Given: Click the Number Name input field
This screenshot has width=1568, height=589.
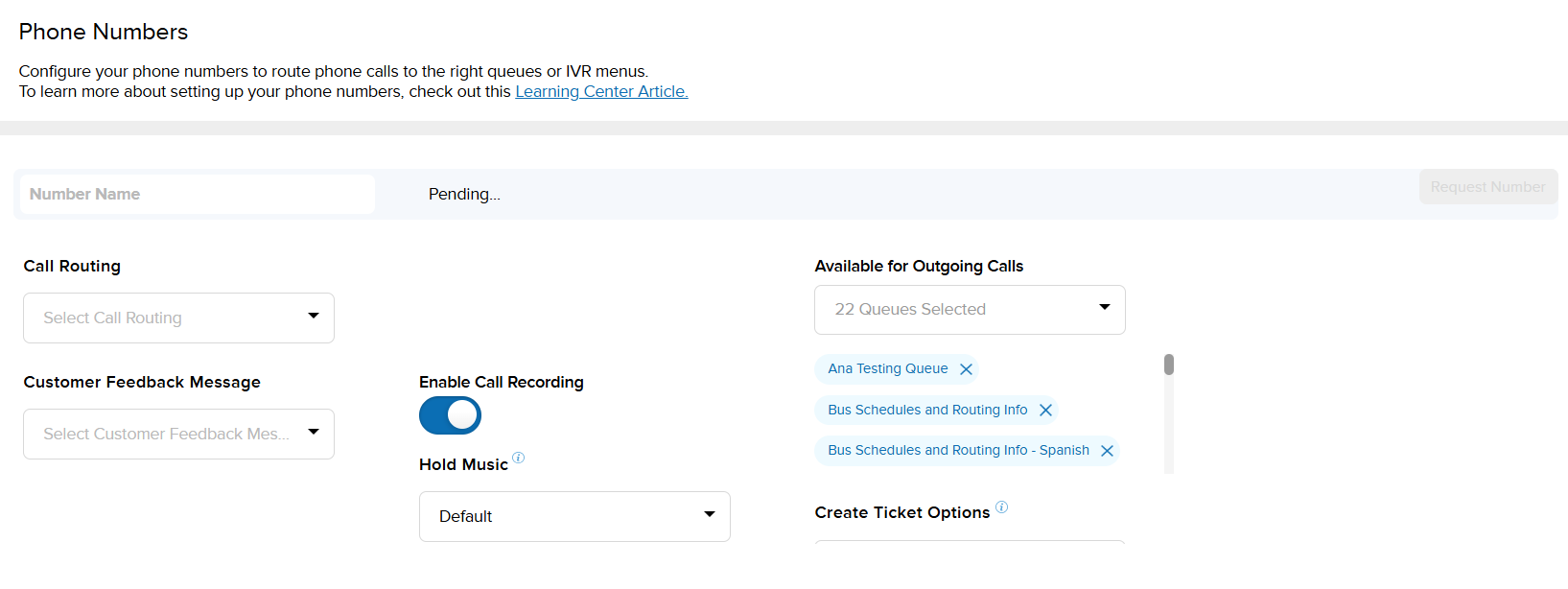Looking at the screenshot, I should click(x=198, y=194).
